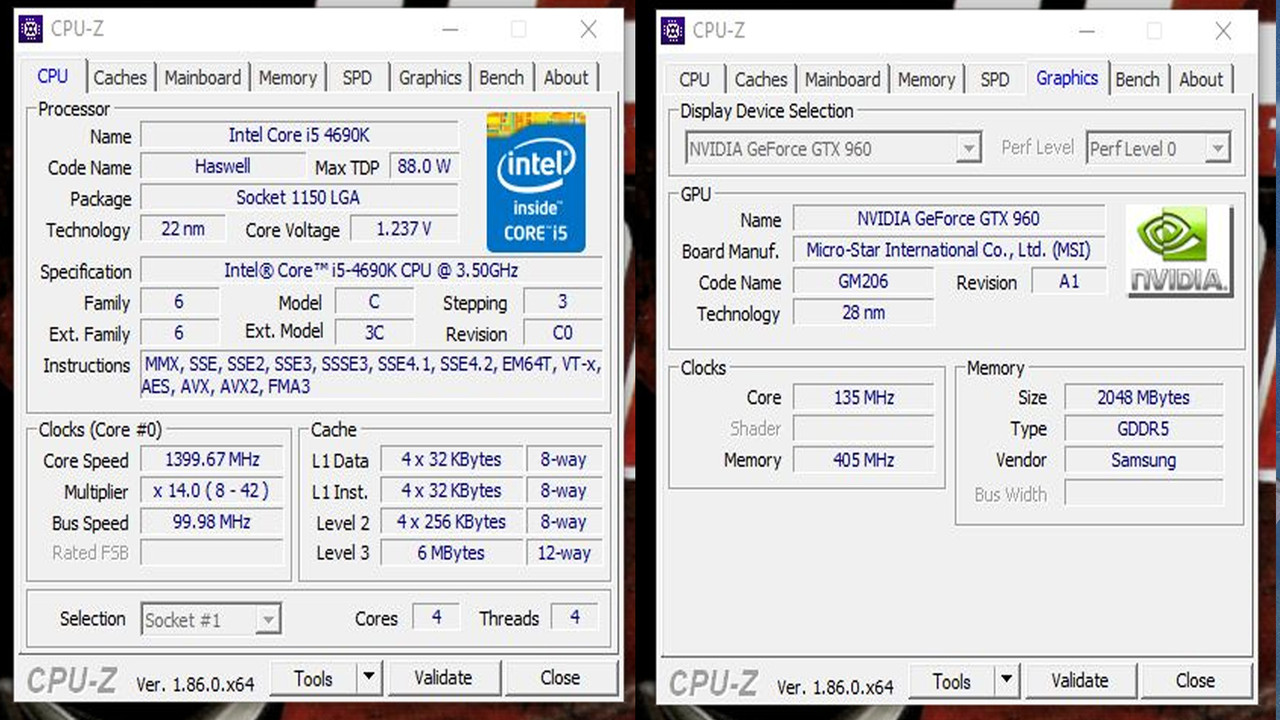Viewport: 1280px width, 720px height.
Task: Switch to the Bench tab in right window
Action: 1138,78
